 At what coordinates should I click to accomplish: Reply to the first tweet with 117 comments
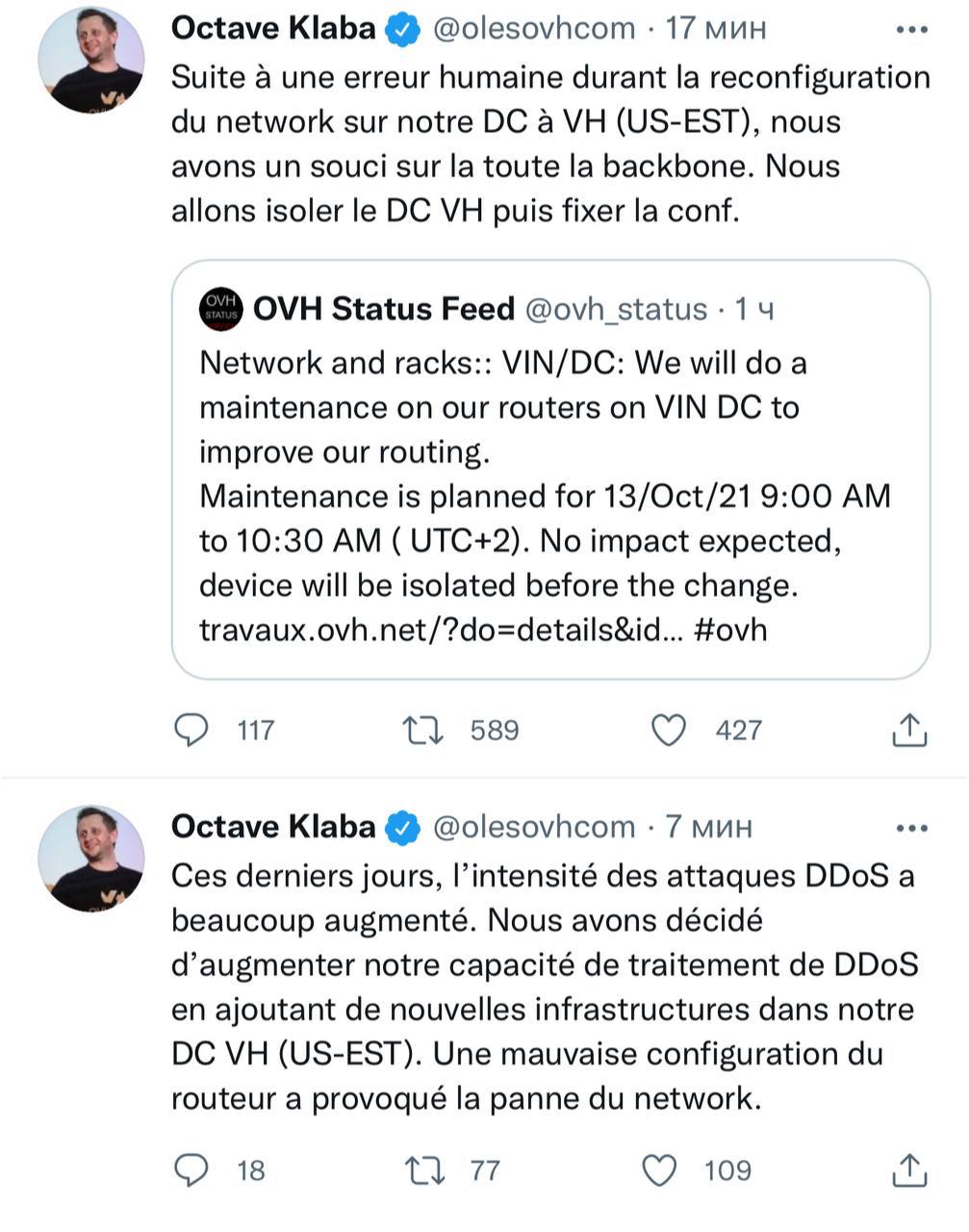coord(191,731)
